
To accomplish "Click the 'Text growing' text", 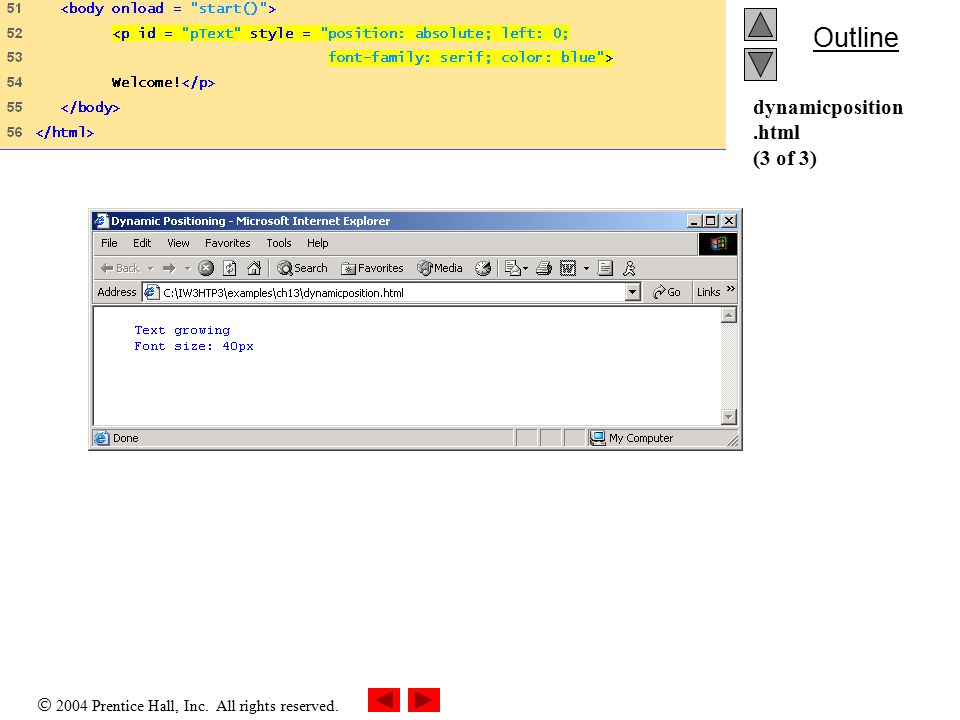I will click(182, 330).
